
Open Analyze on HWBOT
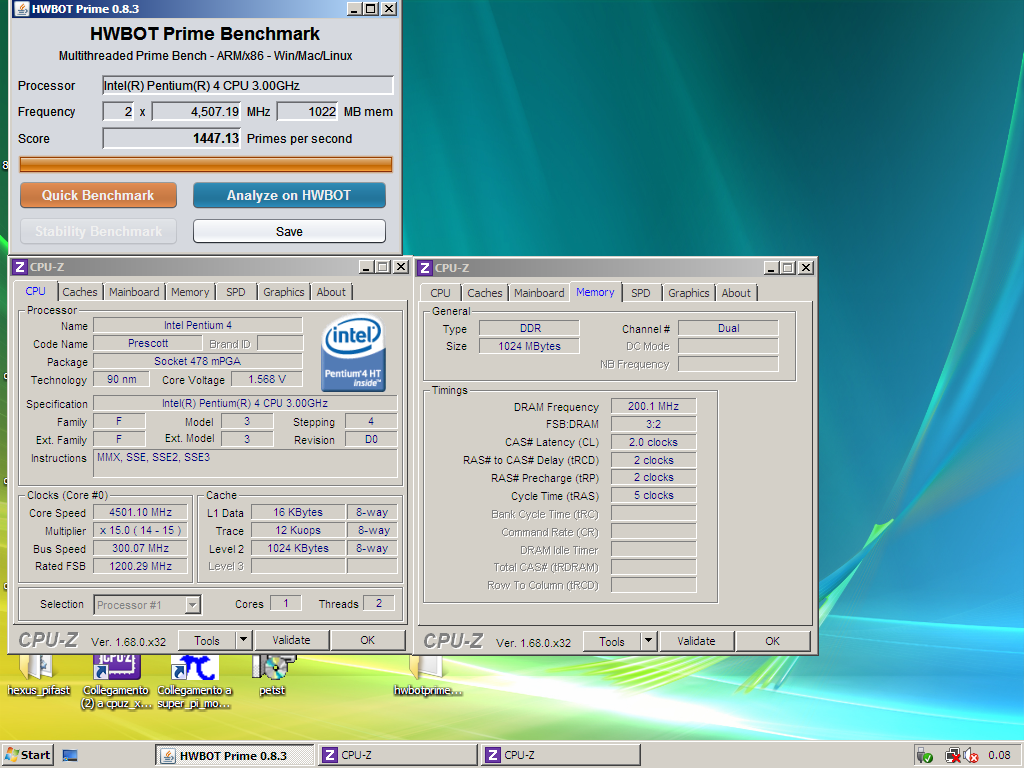(289, 195)
